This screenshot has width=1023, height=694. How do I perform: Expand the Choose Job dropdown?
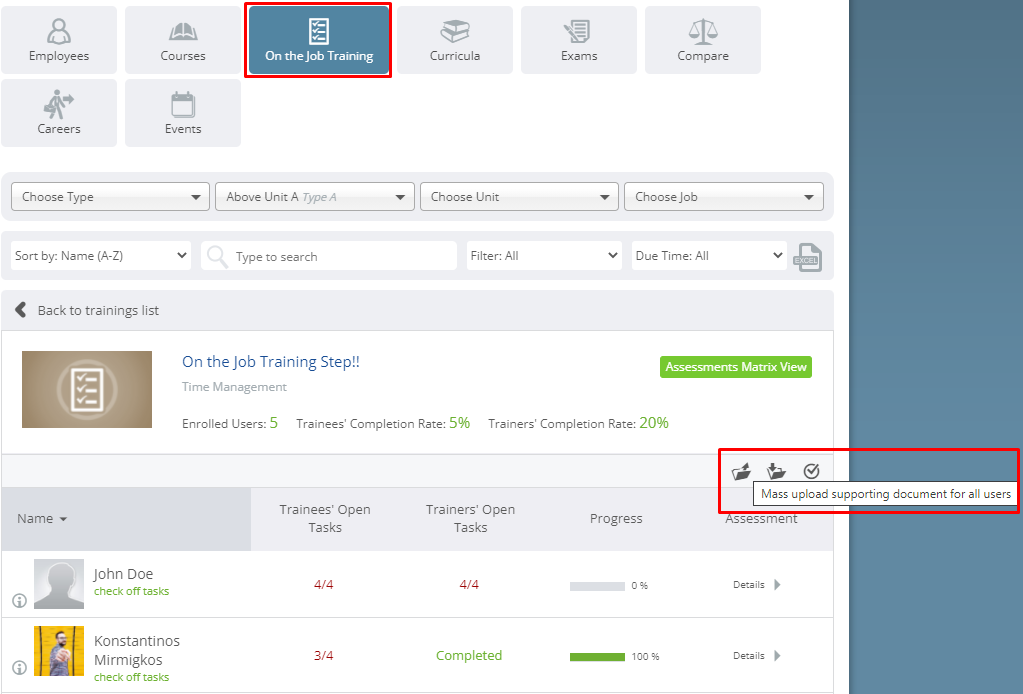tap(724, 196)
